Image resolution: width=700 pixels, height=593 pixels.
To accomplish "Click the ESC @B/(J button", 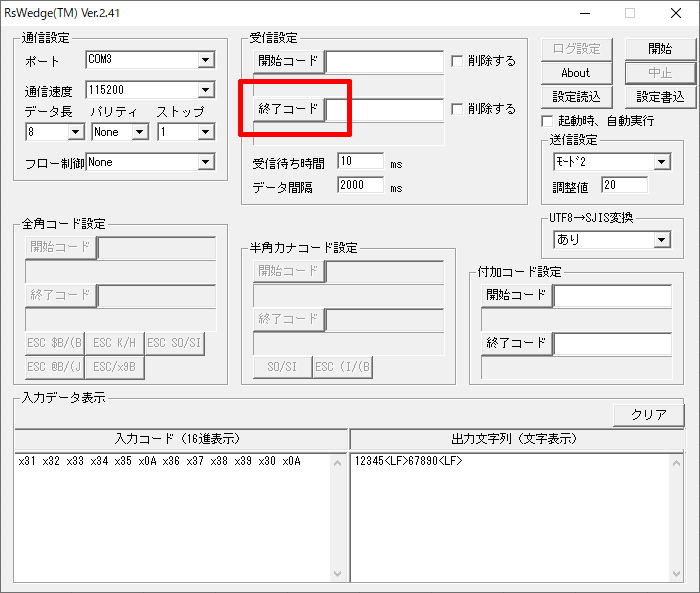I will click(x=54, y=367).
